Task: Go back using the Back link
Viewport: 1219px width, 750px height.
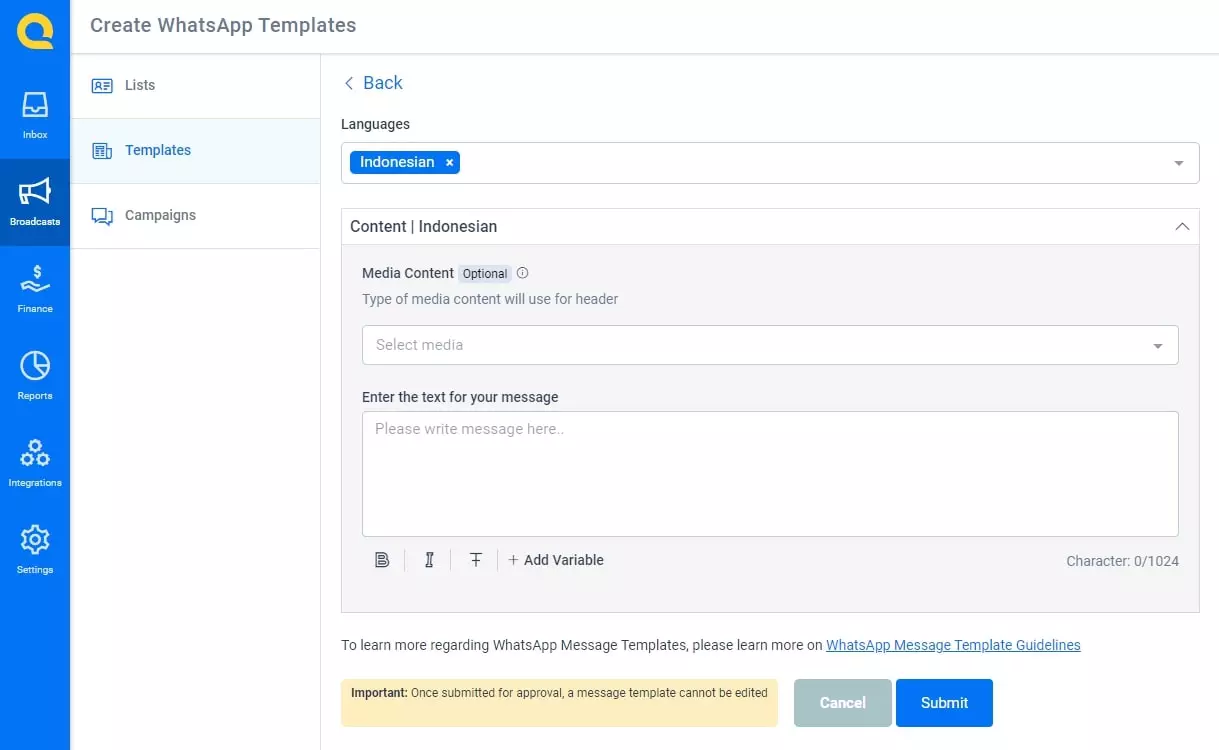Action: [x=373, y=83]
